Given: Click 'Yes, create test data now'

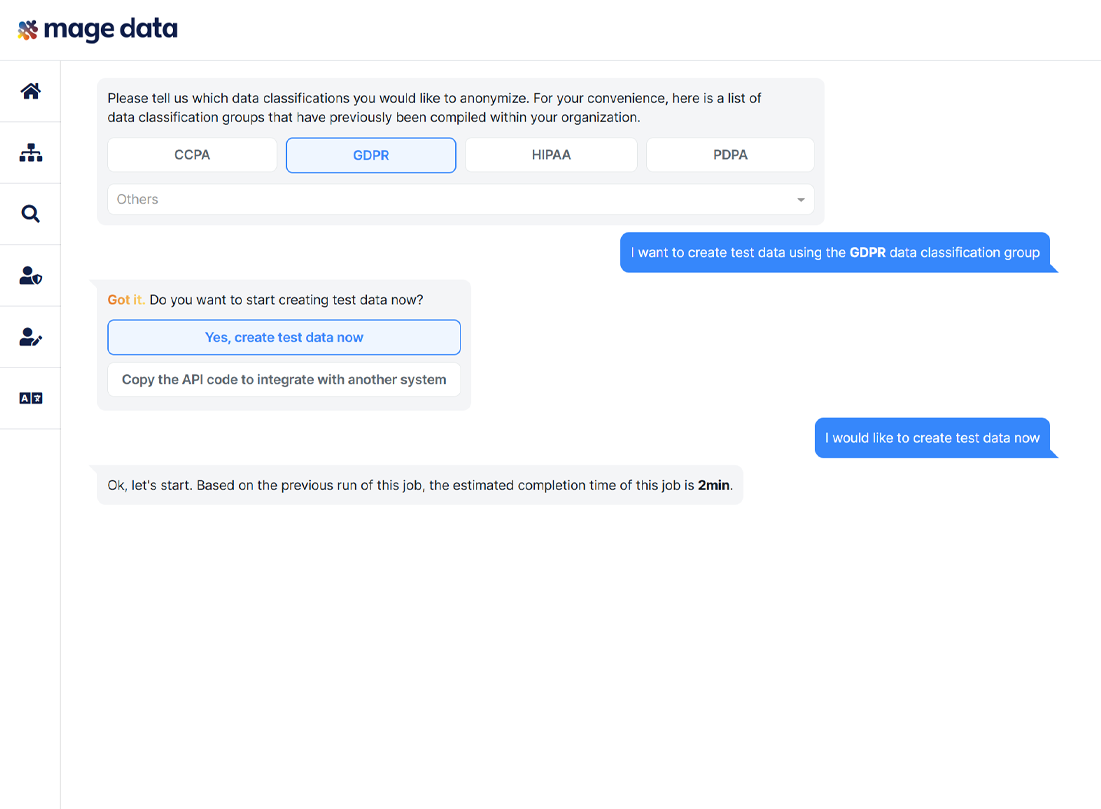Looking at the screenshot, I should pos(284,338).
